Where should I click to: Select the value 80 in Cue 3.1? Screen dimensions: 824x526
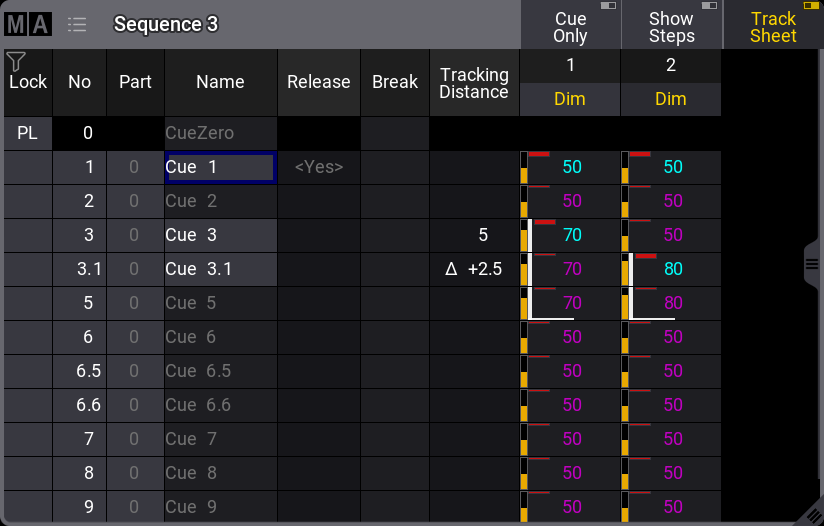(x=672, y=269)
